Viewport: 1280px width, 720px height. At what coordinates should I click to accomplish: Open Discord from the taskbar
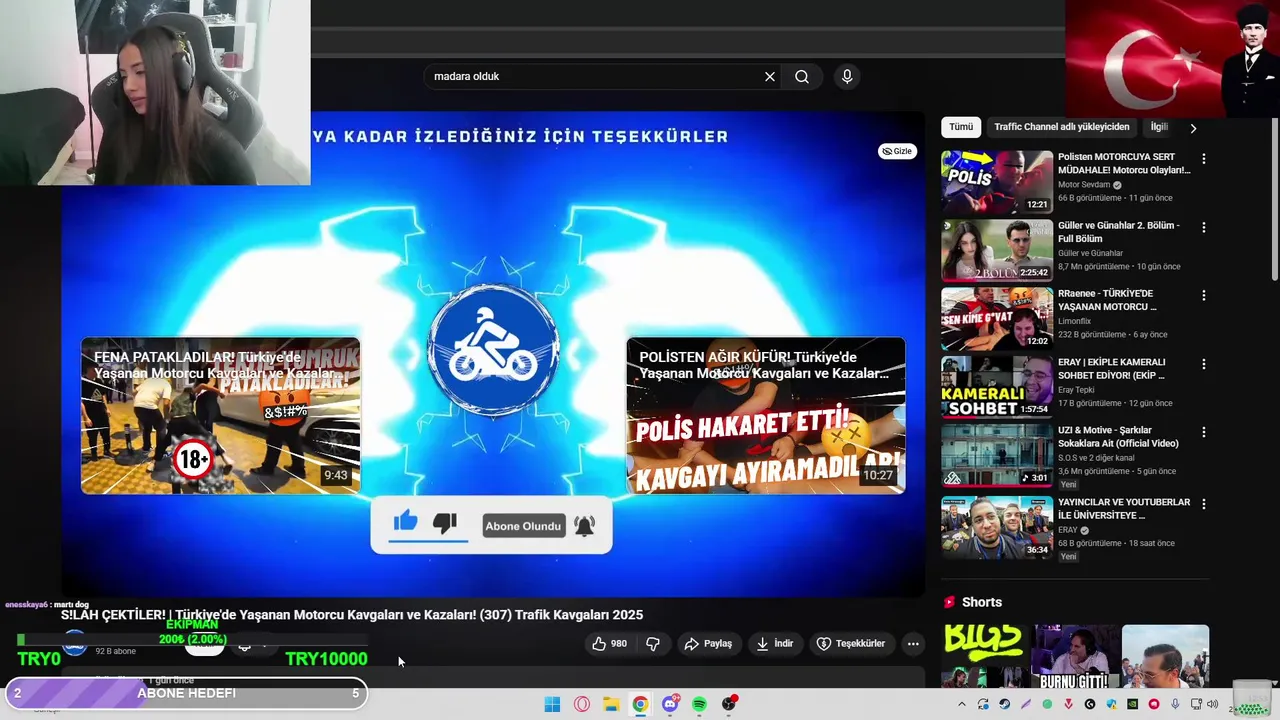tap(670, 704)
